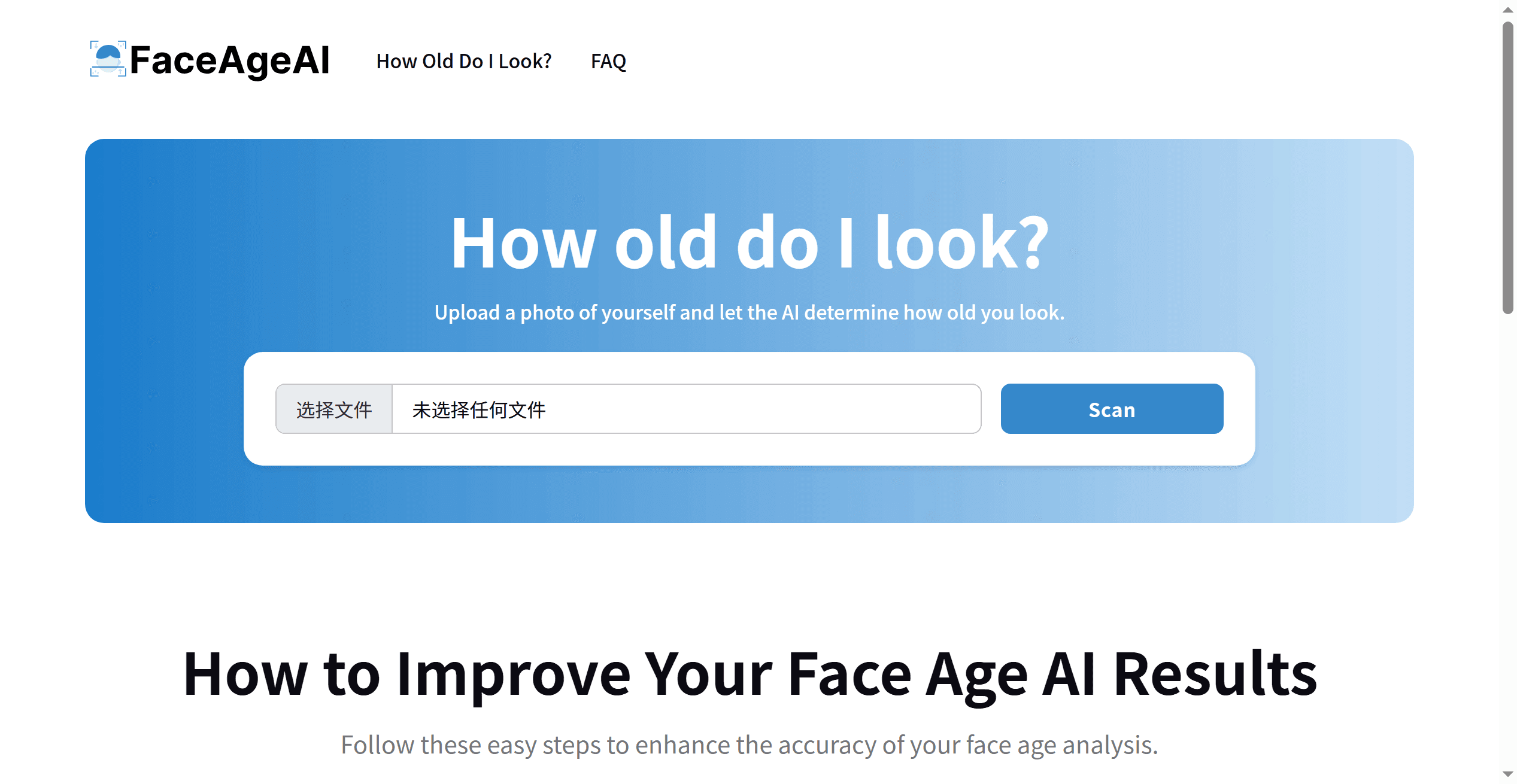The image size is (1517, 784).
Task: Open the FaceAgeAI homepage via logo
Action: pos(210,59)
